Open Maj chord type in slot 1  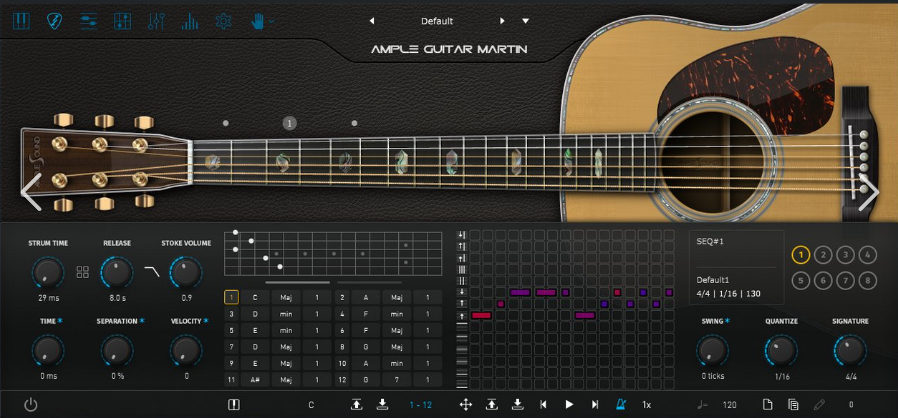click(286, 297)
